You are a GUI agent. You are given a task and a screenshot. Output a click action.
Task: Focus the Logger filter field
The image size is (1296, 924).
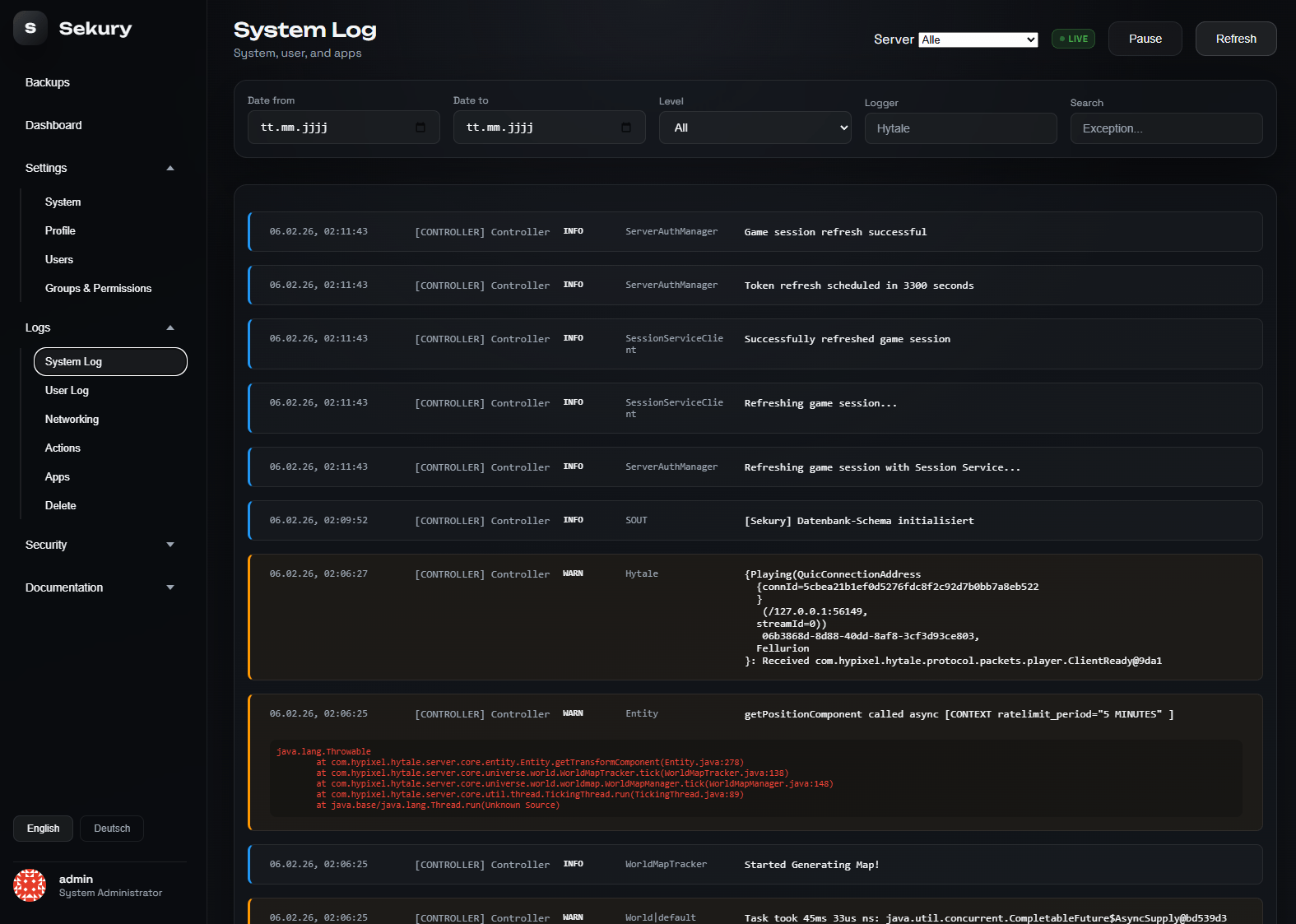point(961,128)
